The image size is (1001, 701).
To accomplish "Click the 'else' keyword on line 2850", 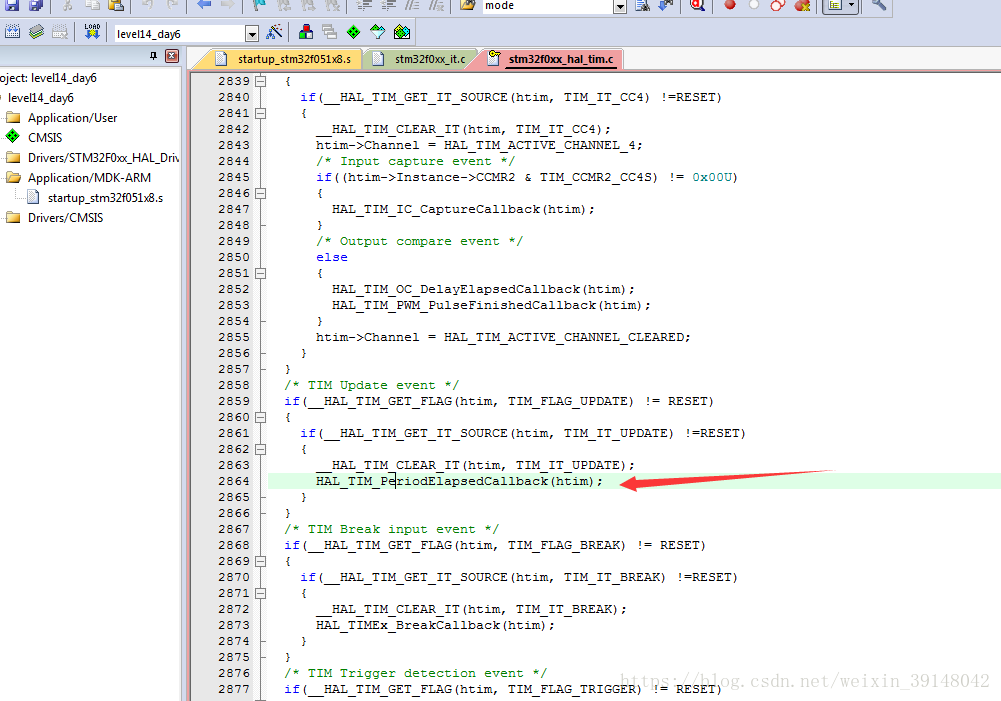I will (332, 257).
